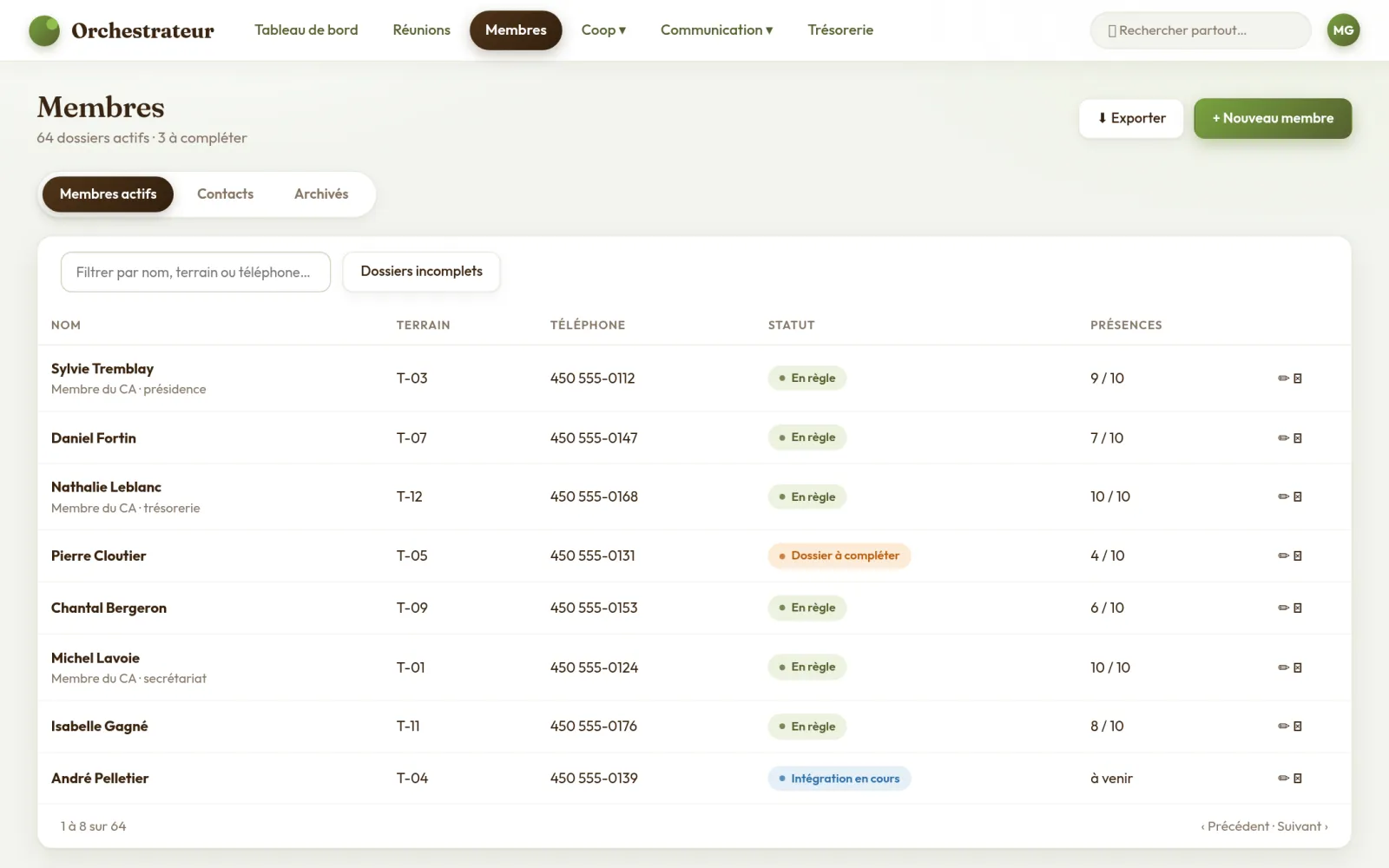Edit Michel Lavoie via the pencil icon
This screenshot has height=868, width=1389.
[1283, 667]
